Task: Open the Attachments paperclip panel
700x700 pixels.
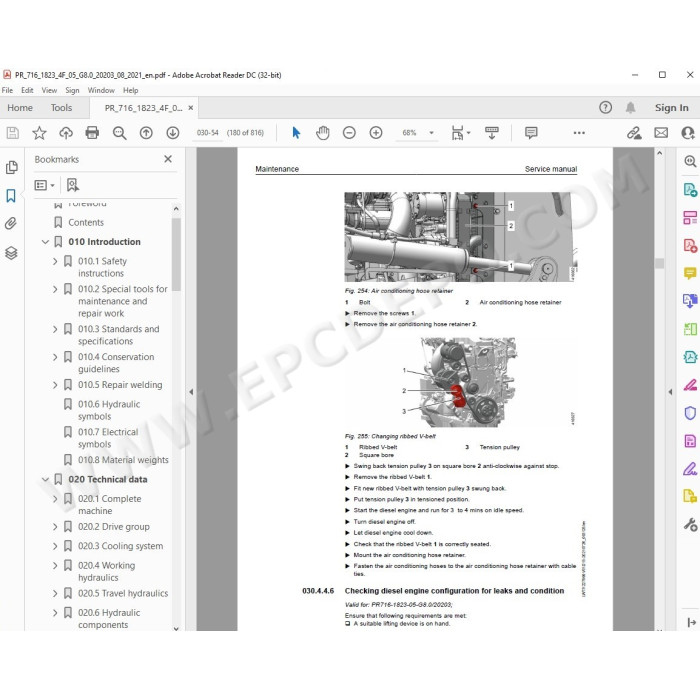Action: [x=11, y=223]
